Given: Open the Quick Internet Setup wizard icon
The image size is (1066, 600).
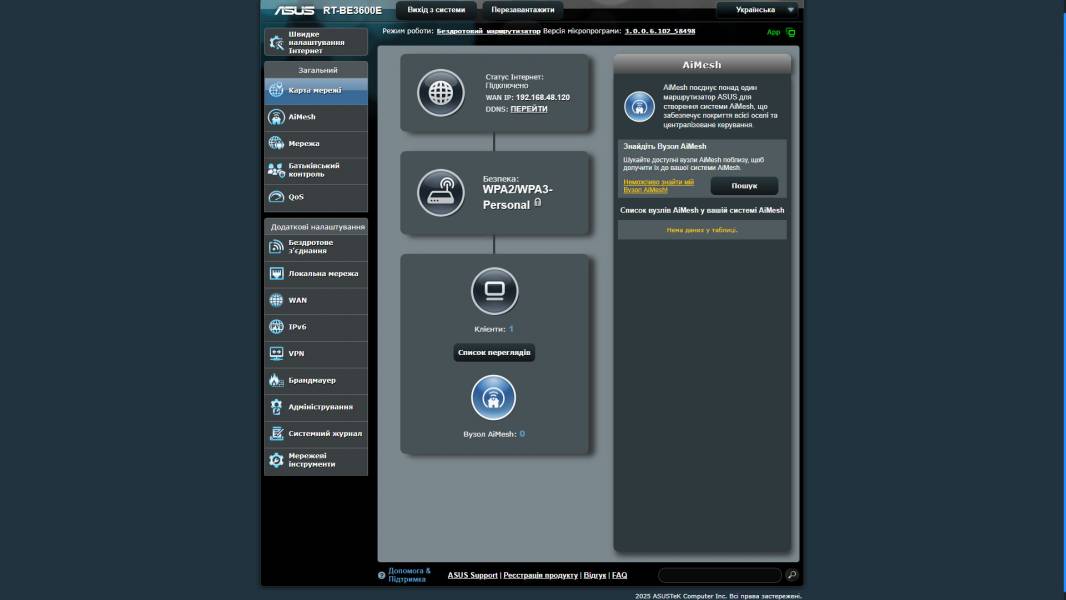Looking at the screenshot, I should tap(276, 42).
